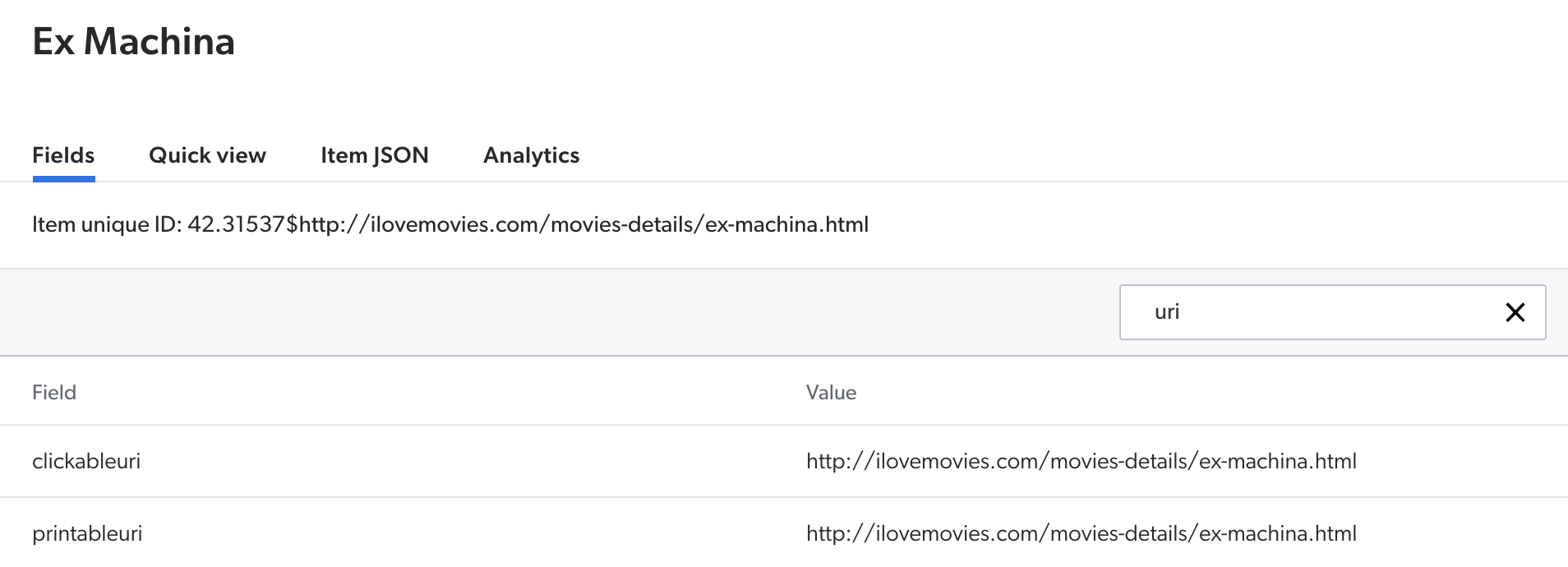Open the Item JSON tab
The width and height of the screenshot is (1568, 567).
tap(375, 155)
